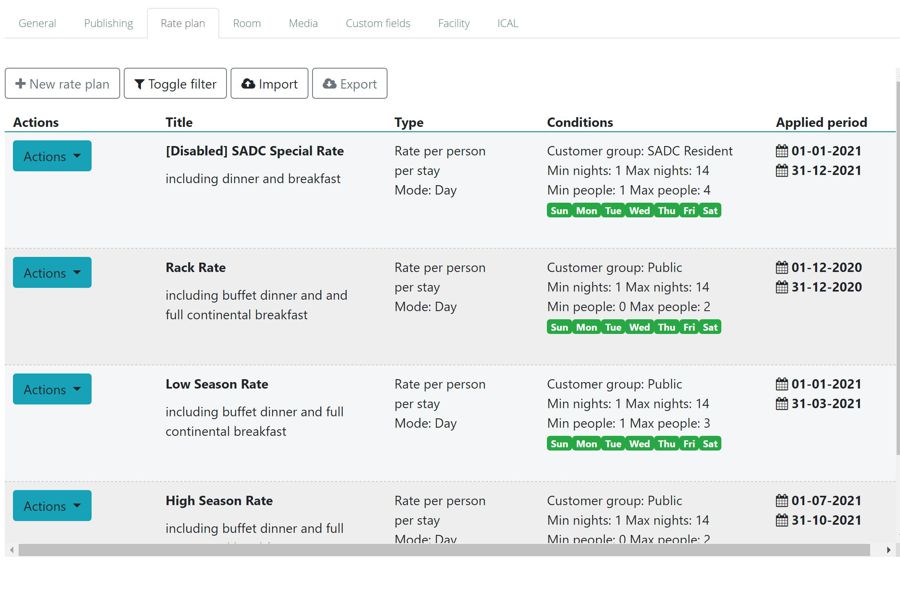
Task: Open the ICAL tab
Action: pyautogui.click(x=507, y=23)
